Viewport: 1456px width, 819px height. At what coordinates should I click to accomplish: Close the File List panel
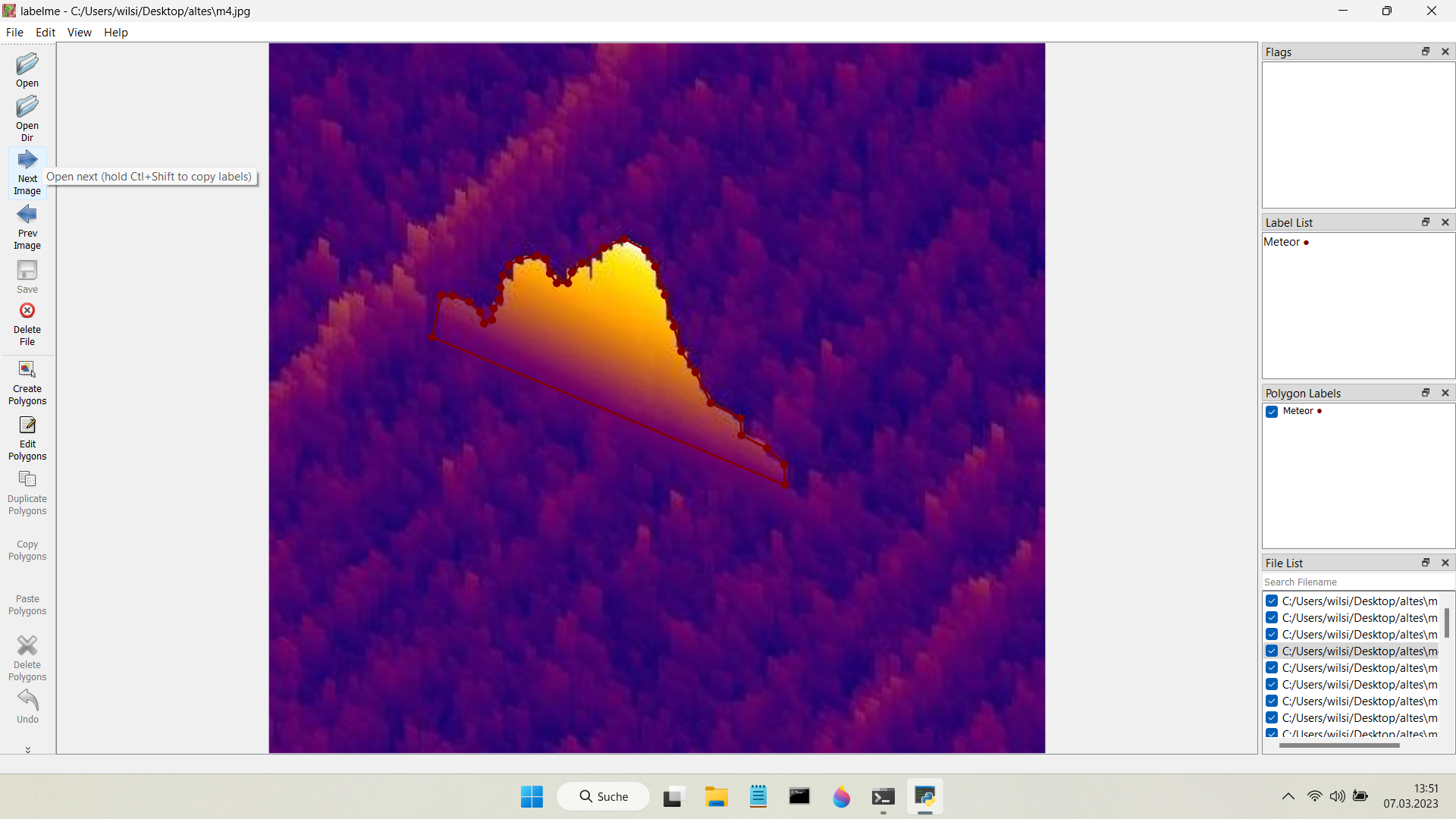click(1445, 563)
